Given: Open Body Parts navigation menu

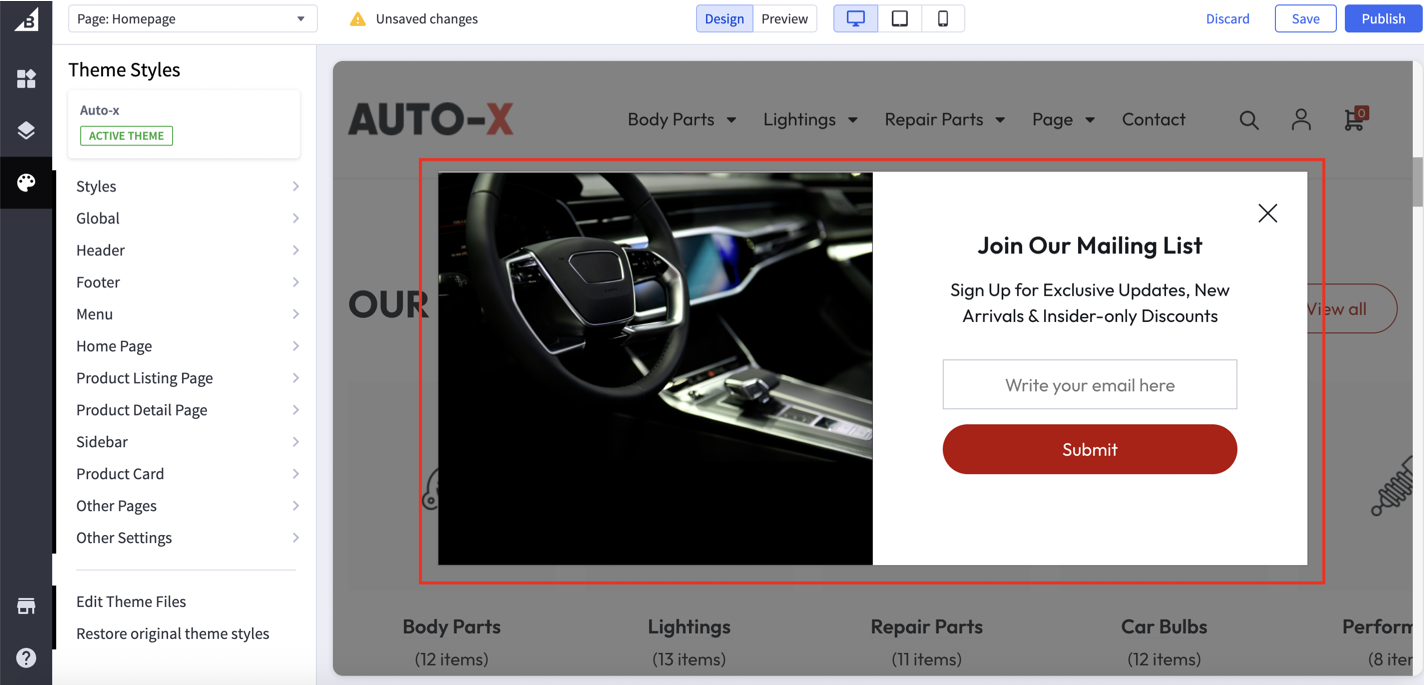Looking at the screenshot, I should [681, 119].
